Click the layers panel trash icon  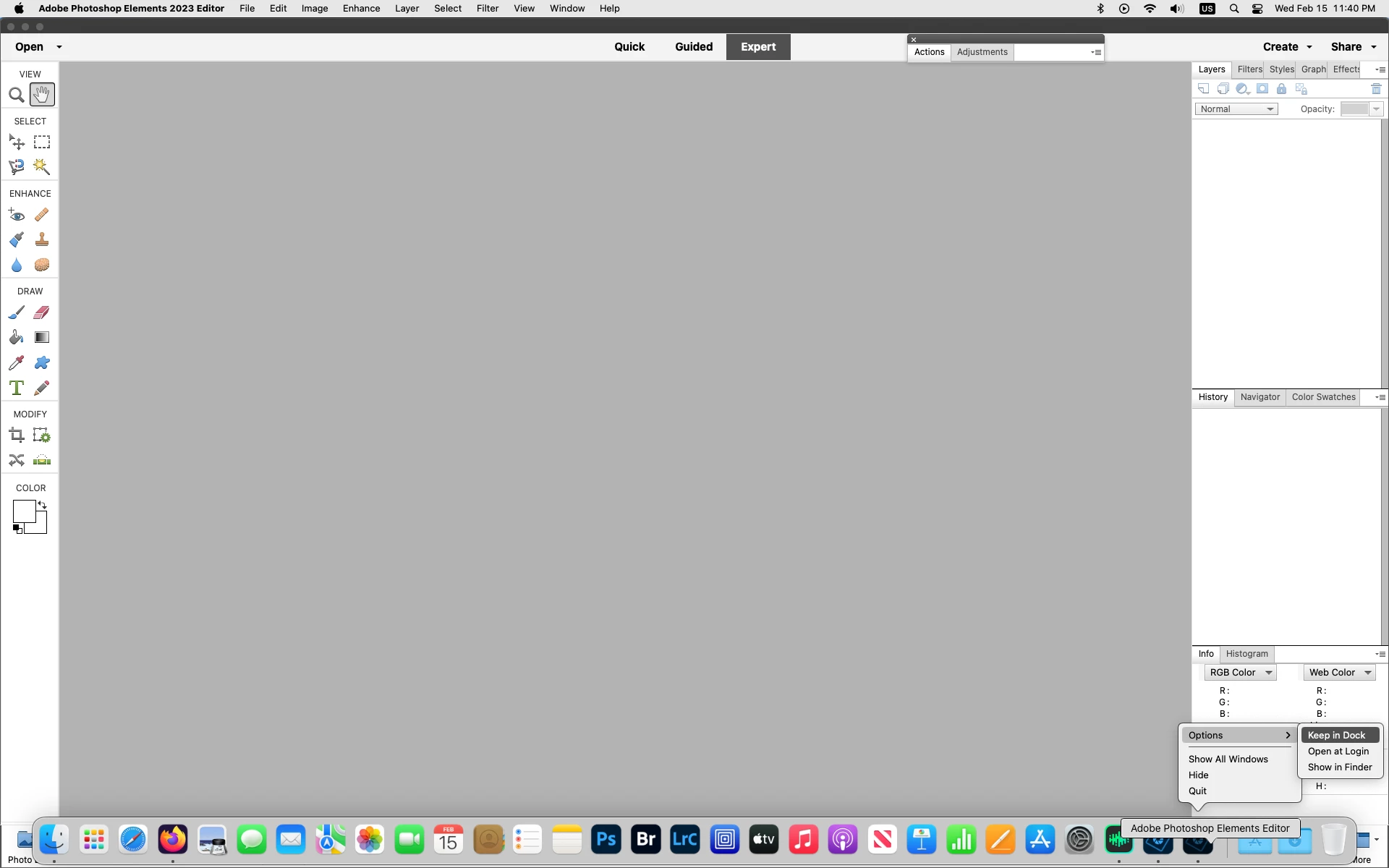point(1376,89)
